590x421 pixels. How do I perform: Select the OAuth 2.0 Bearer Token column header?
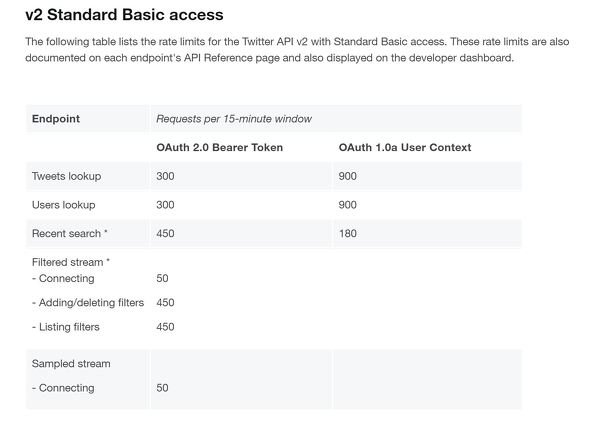[219, 147]
